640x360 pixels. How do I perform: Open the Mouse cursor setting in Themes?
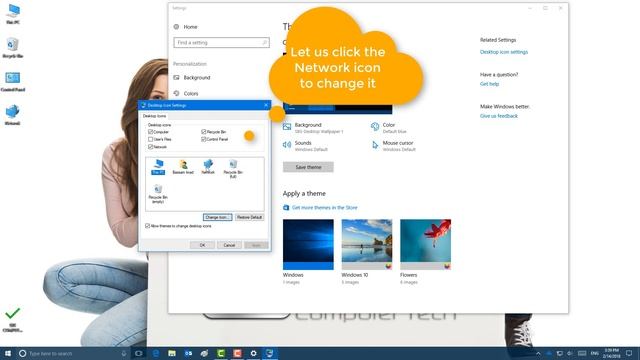pos(393,146)
